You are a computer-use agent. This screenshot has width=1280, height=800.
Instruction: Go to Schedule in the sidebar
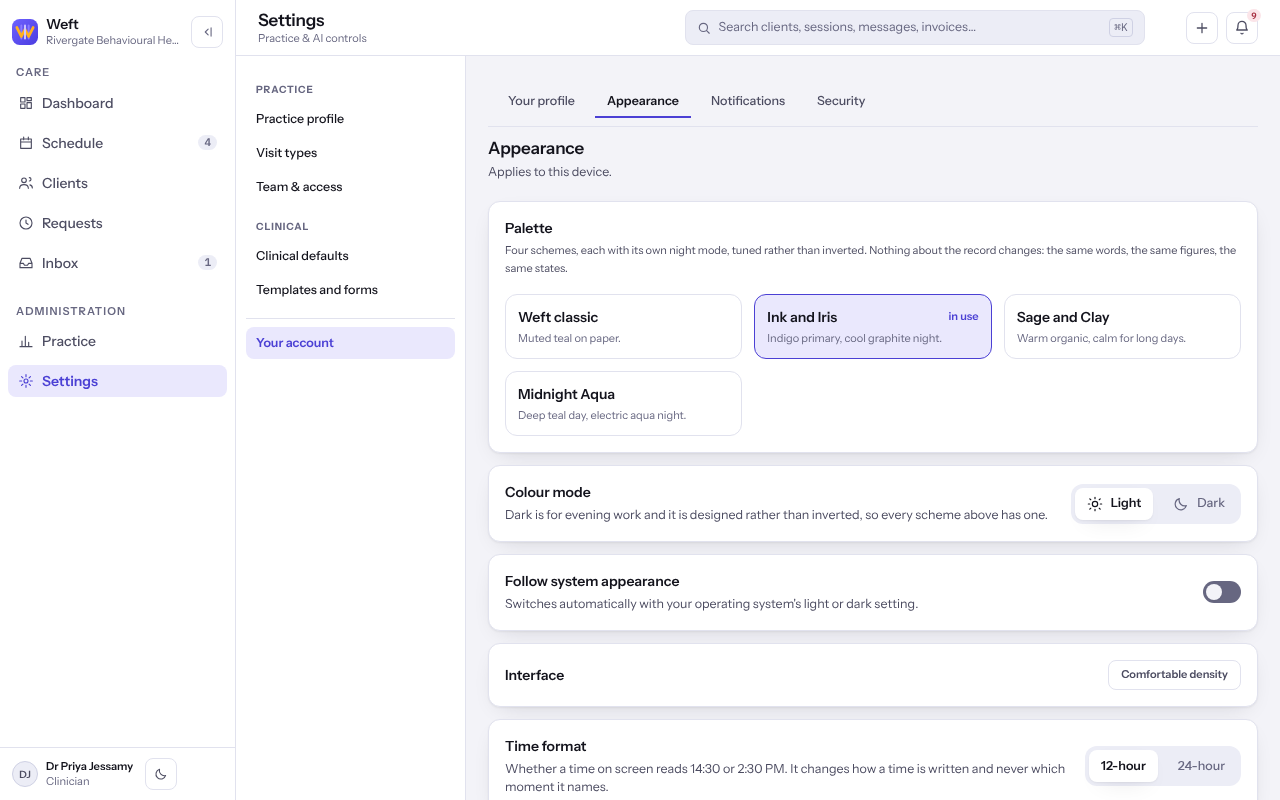tap(118, 143)
